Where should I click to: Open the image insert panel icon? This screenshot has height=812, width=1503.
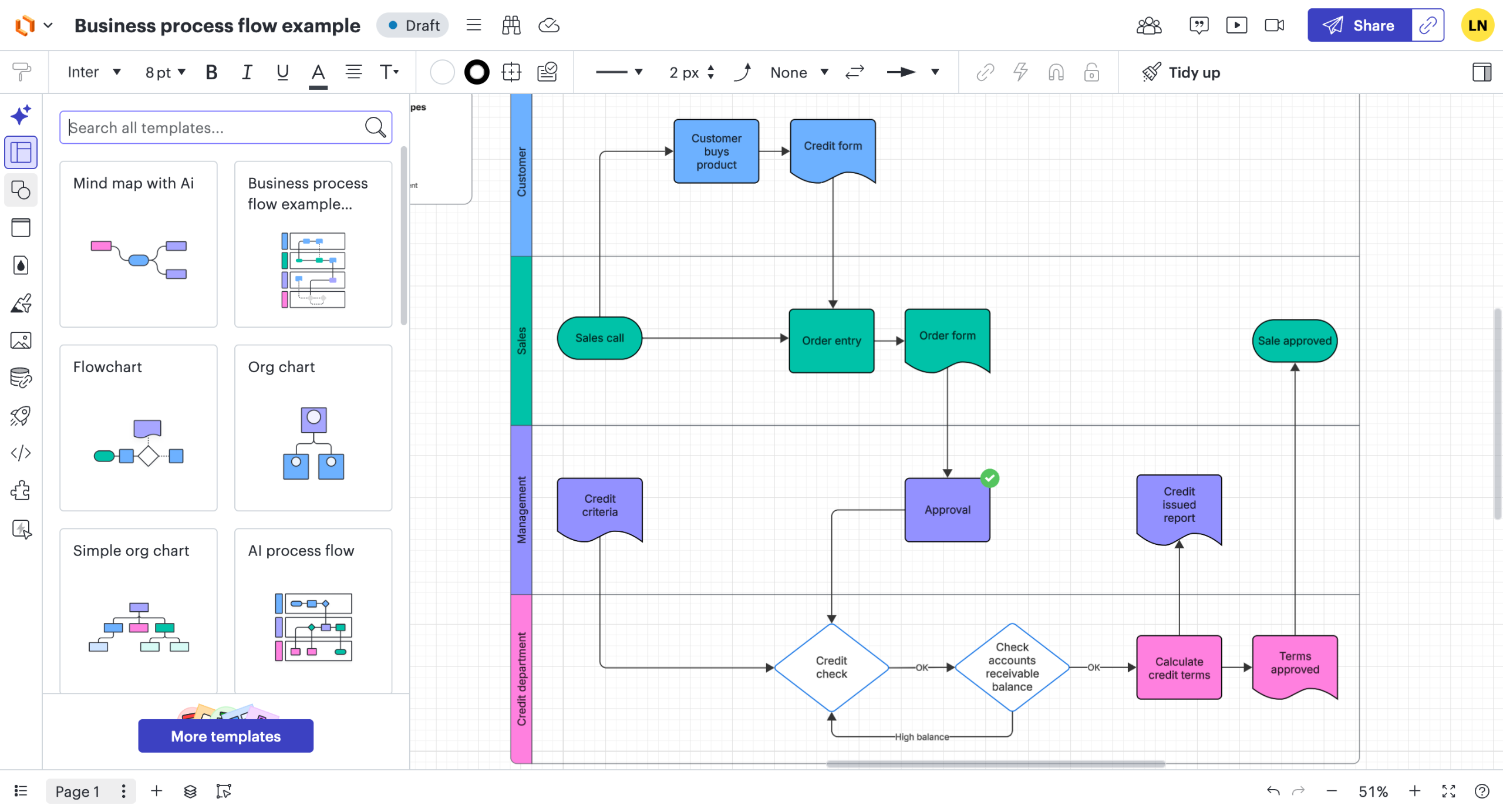coord(21,341)
